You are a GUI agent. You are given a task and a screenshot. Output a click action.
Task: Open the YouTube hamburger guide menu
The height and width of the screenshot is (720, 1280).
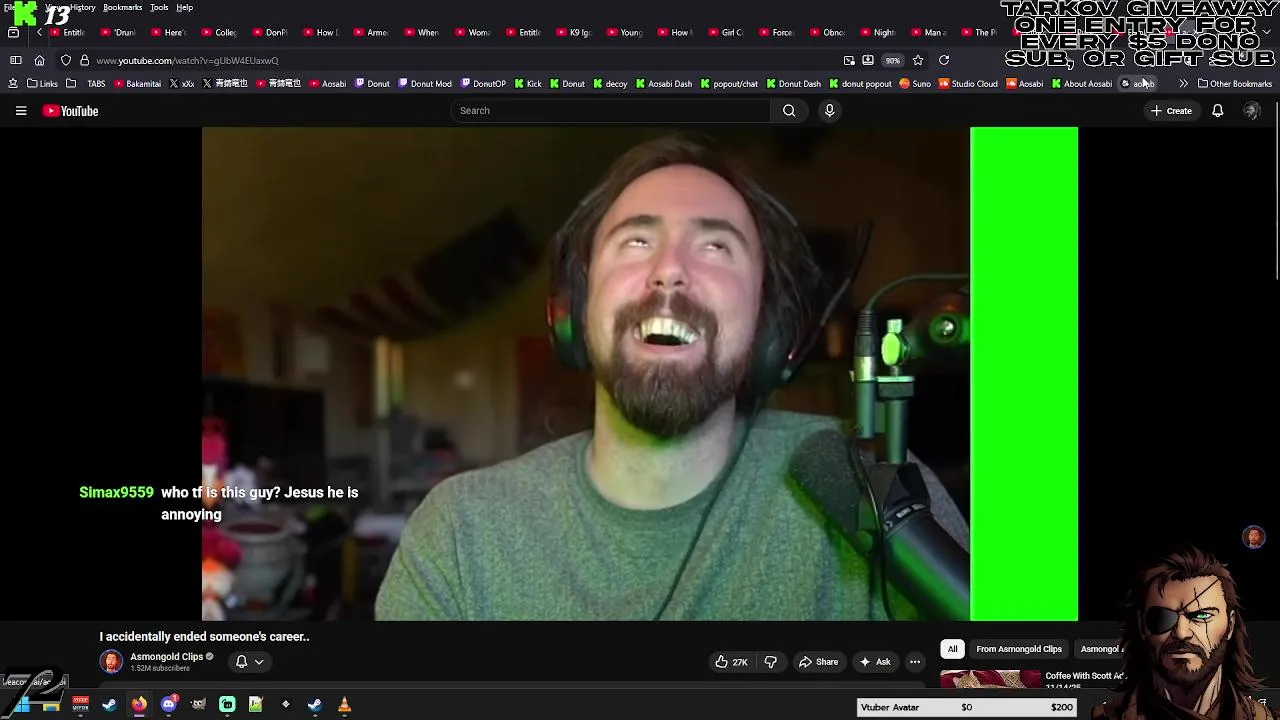pos(21,111)
